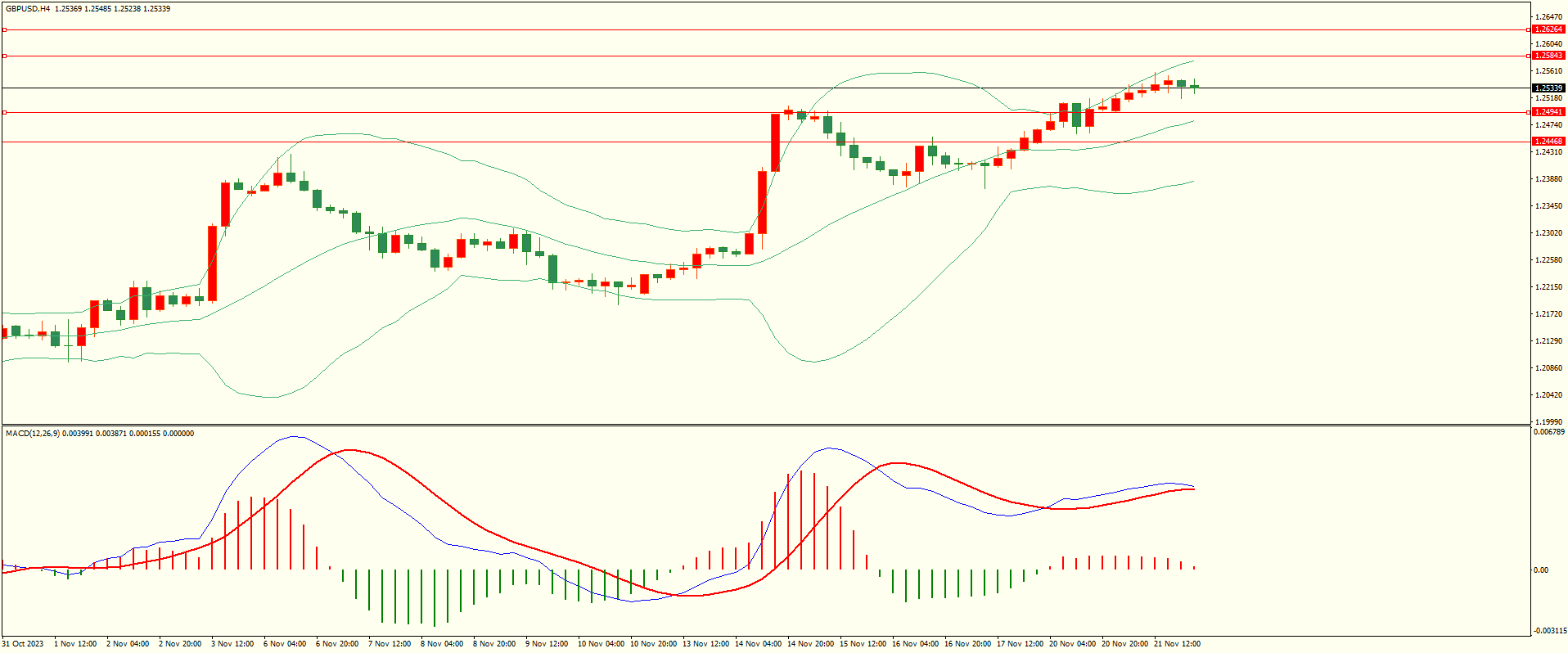
Task: Click the 1.26040 price axis label
Action: [x=1549, y=44]
